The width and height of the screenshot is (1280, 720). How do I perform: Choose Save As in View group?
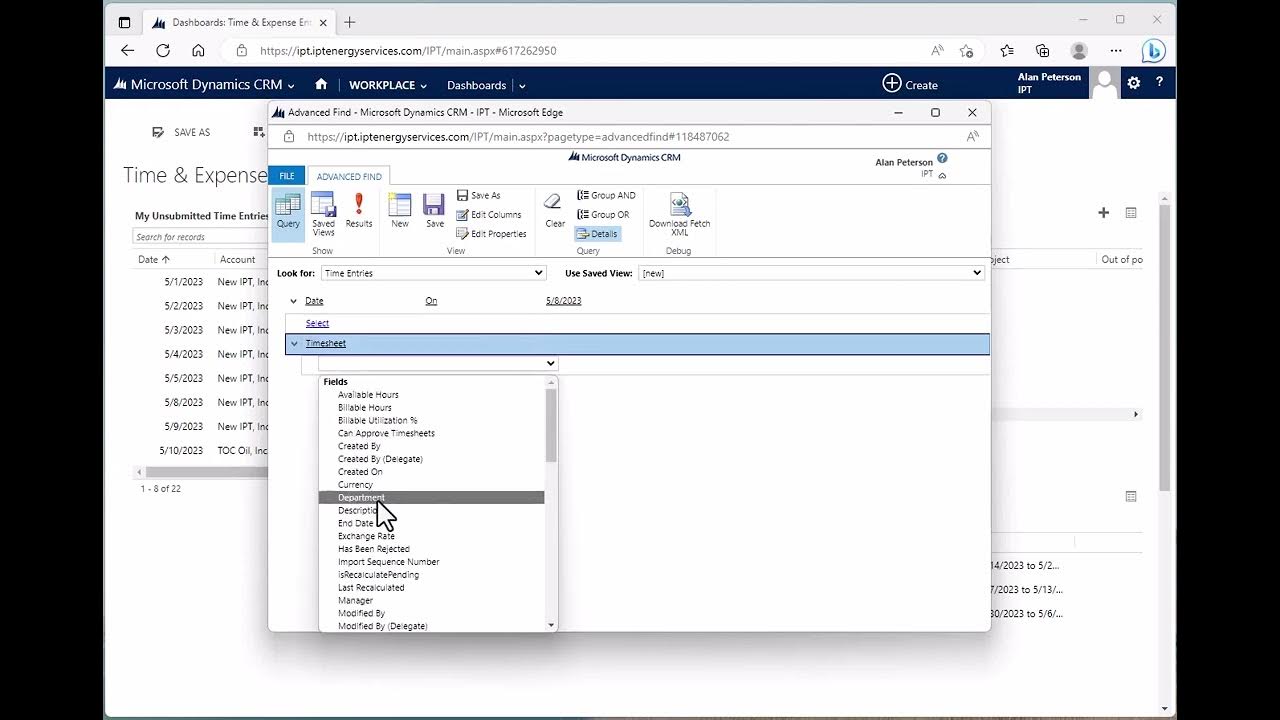click(x=478, y=196)
